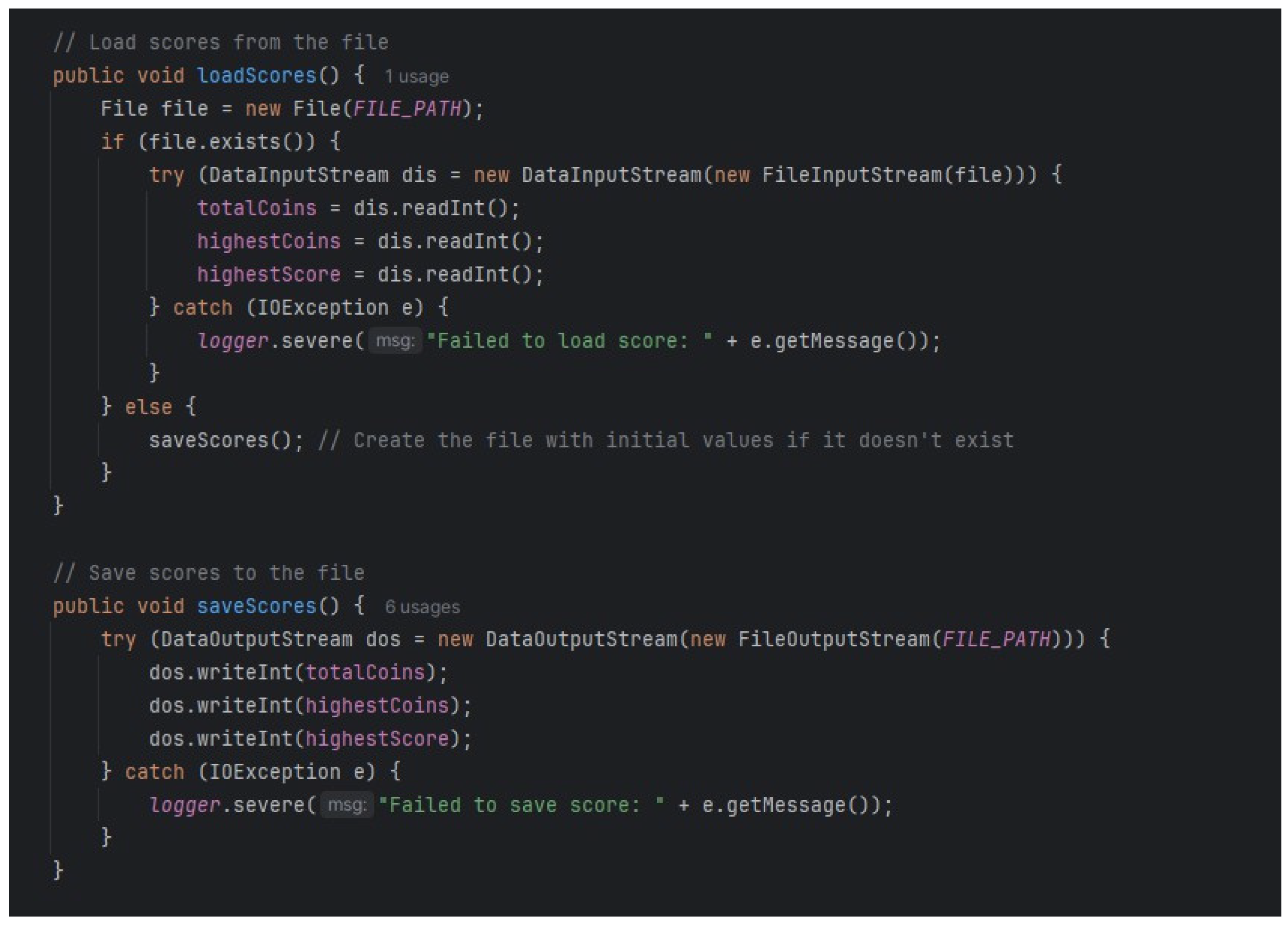The height and width of the screenshot is (926, 1288).
Task: Click the "1 usage" hint beside loadScores
Action: pyautogui.click(x=417, y=76)
